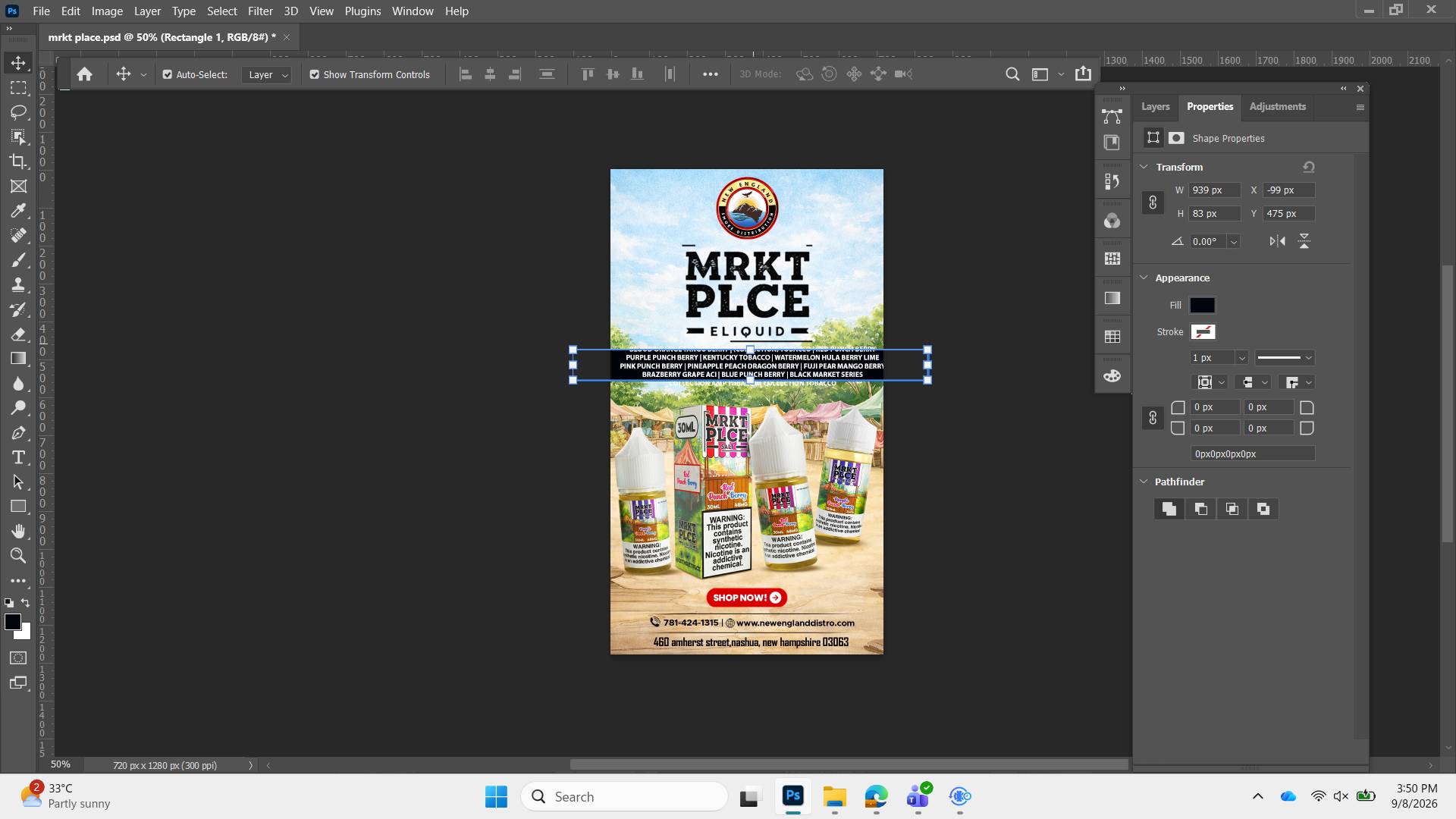Select the Hand tool

pos(18,531)
